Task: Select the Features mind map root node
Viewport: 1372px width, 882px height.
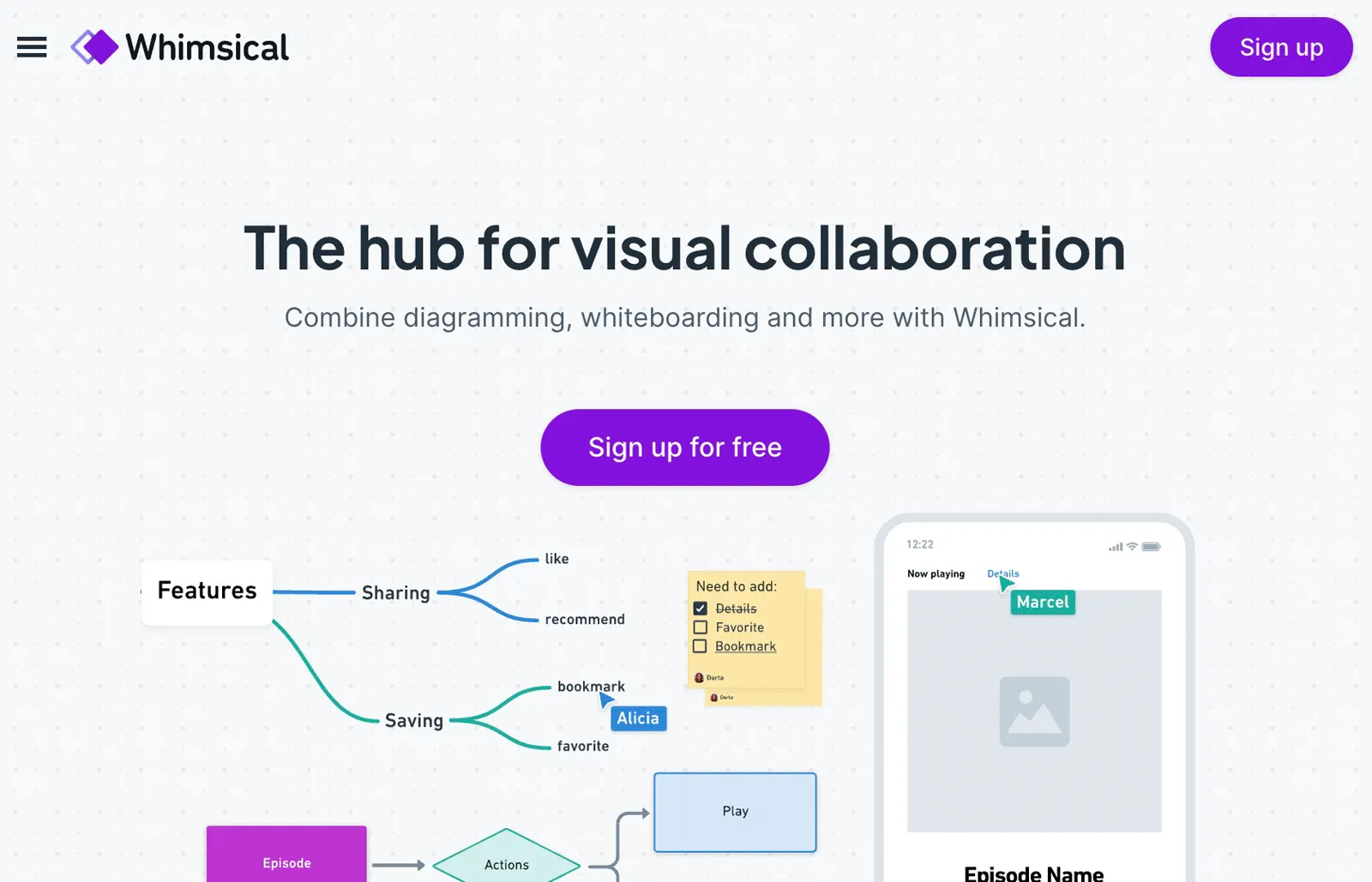Action: 207,591
